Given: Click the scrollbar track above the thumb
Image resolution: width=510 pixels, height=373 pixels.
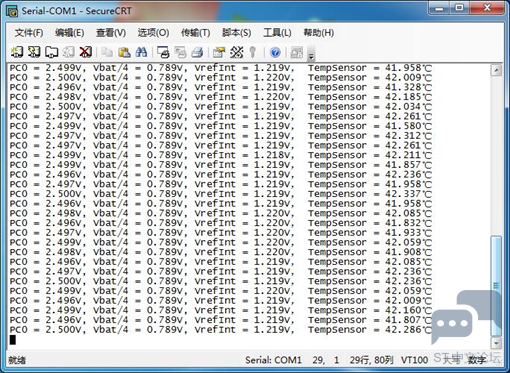Looking at the screenshot, I should 496,156.
